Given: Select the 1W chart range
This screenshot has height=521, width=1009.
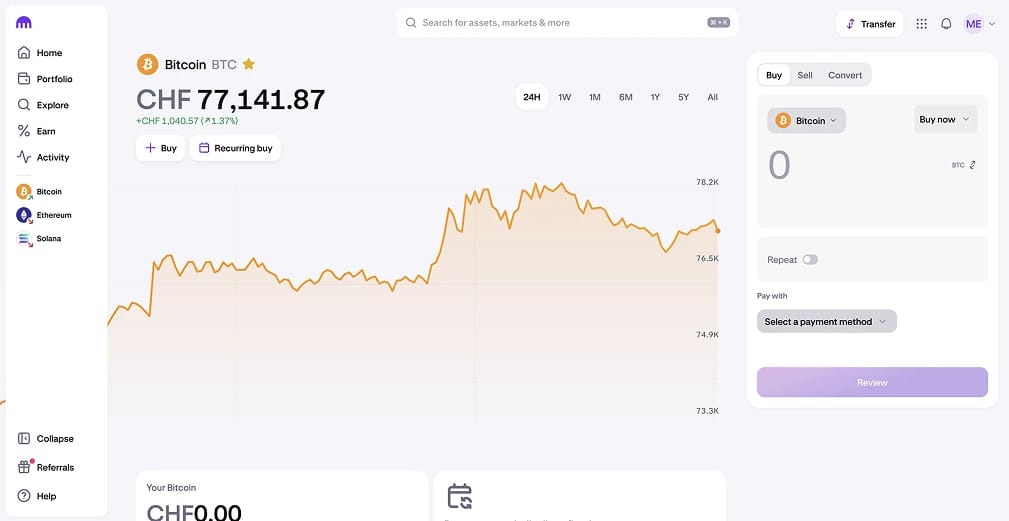Looking at the screenshot, I should (x=564, y=97).
